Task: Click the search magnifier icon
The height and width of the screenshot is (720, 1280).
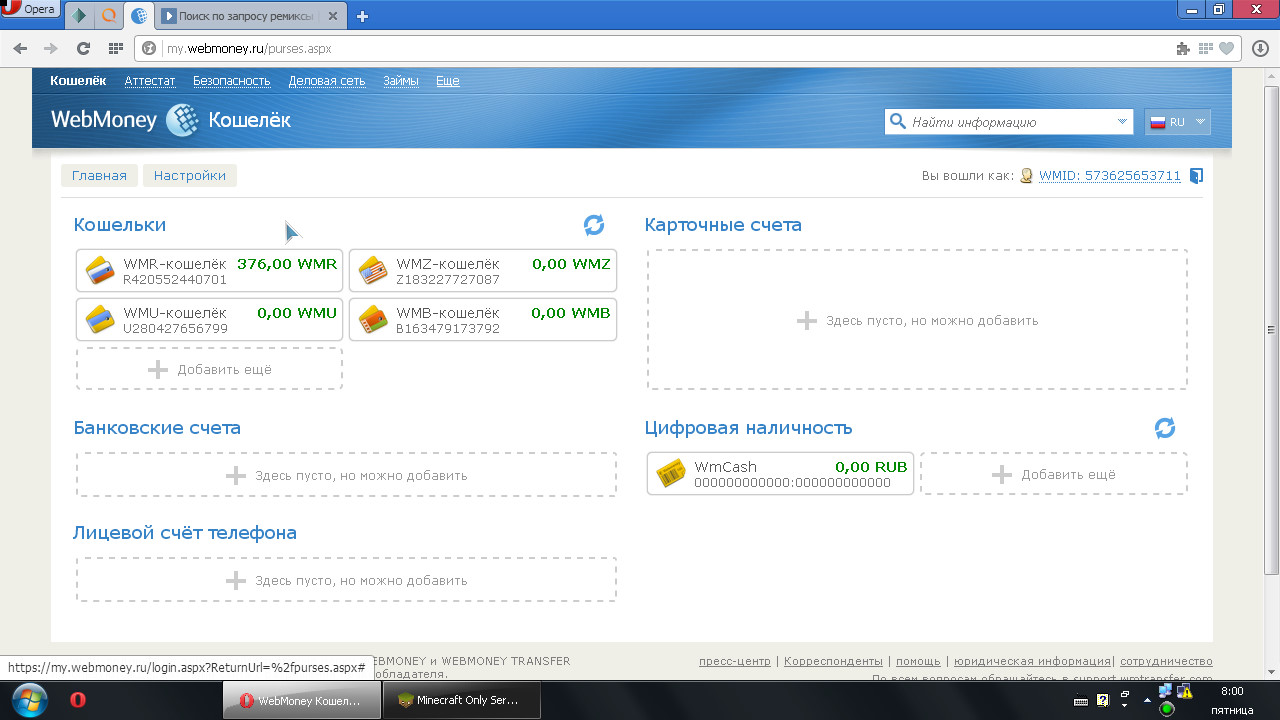Action: point(896,122)
